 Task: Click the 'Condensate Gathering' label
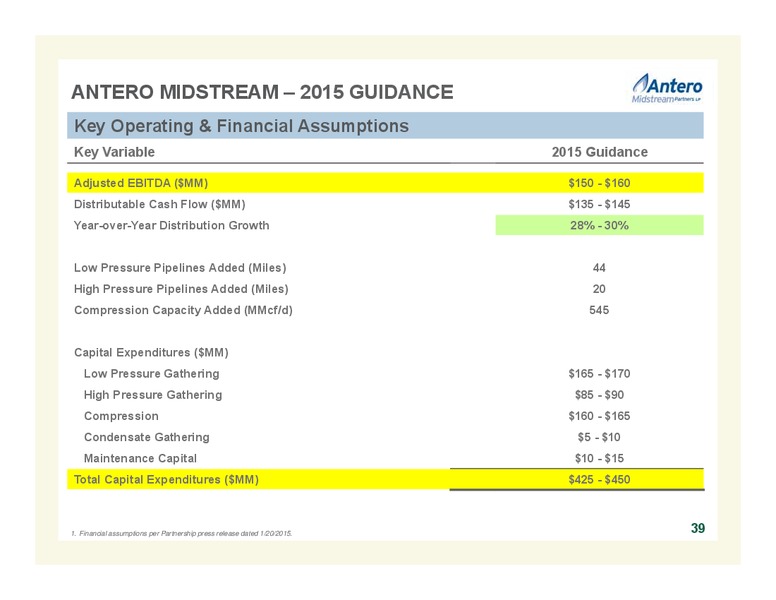click(146, 438)
